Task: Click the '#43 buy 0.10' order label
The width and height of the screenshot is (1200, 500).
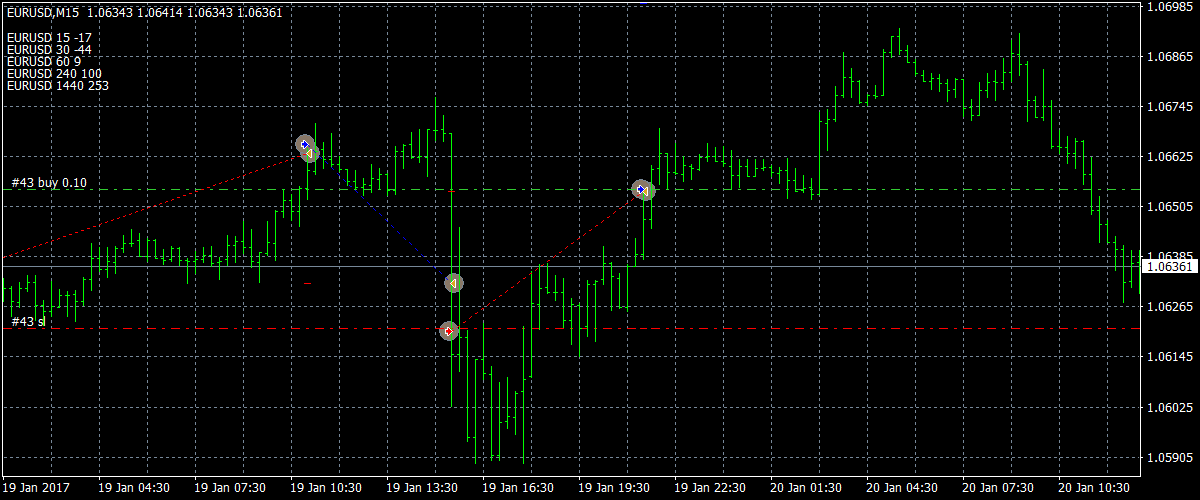Action: click(49, 183)
